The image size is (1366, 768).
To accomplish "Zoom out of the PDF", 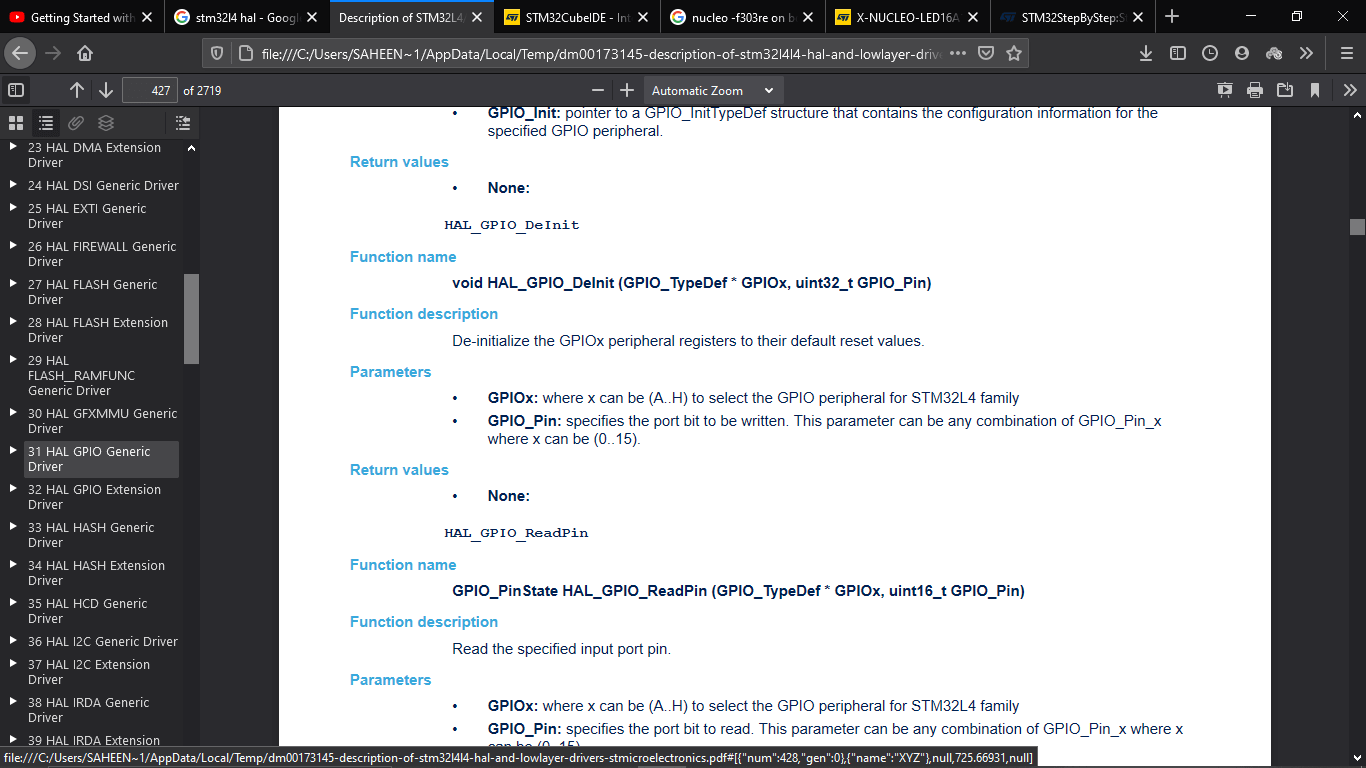I will (598, 90).
